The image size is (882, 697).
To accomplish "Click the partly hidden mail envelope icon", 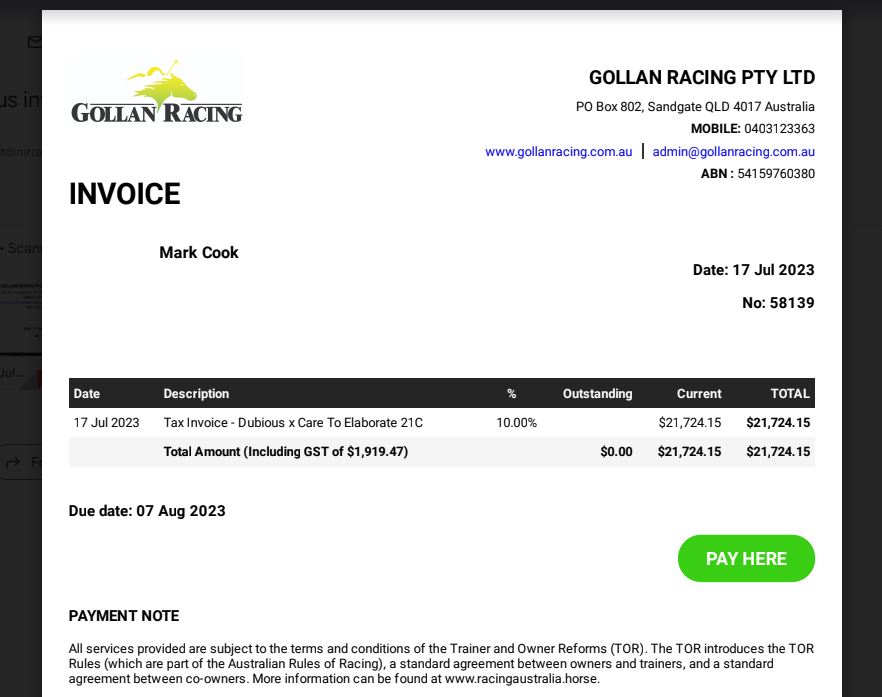I will pos(35,42).
